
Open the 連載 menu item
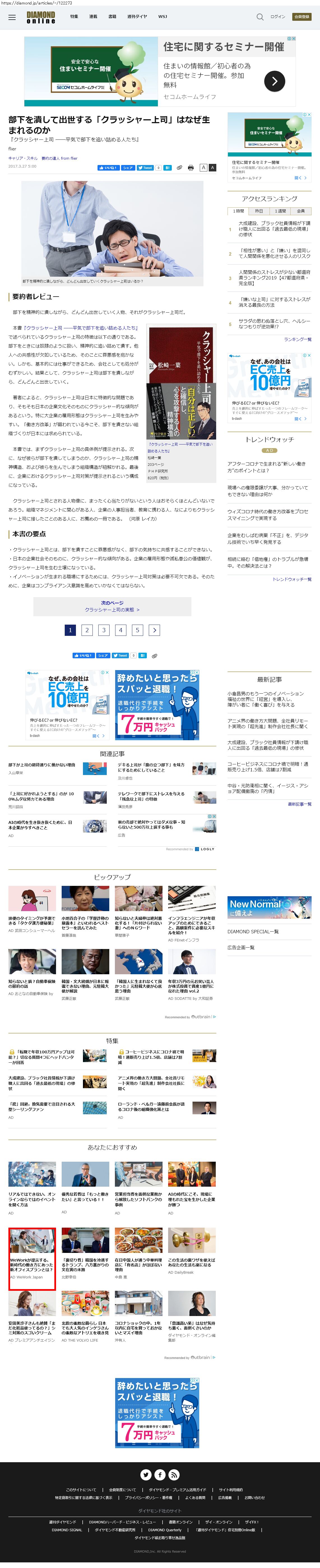click(x=93, y=17)
